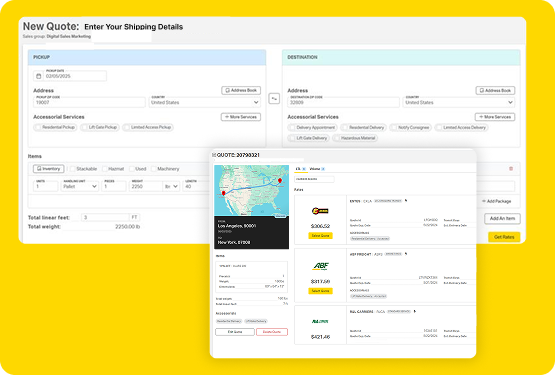Swap pickup and destination addresses icon
Image resolution: width=555 pixels, height=377 pixels.
tap(274, 98)
